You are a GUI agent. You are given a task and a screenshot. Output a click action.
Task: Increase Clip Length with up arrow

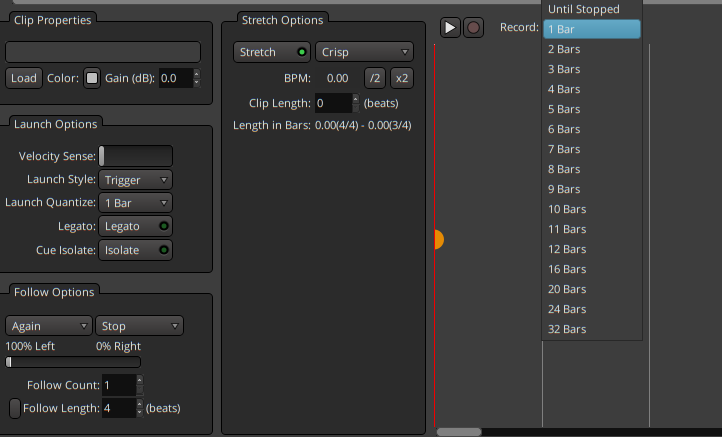click(x=355, y=99)
